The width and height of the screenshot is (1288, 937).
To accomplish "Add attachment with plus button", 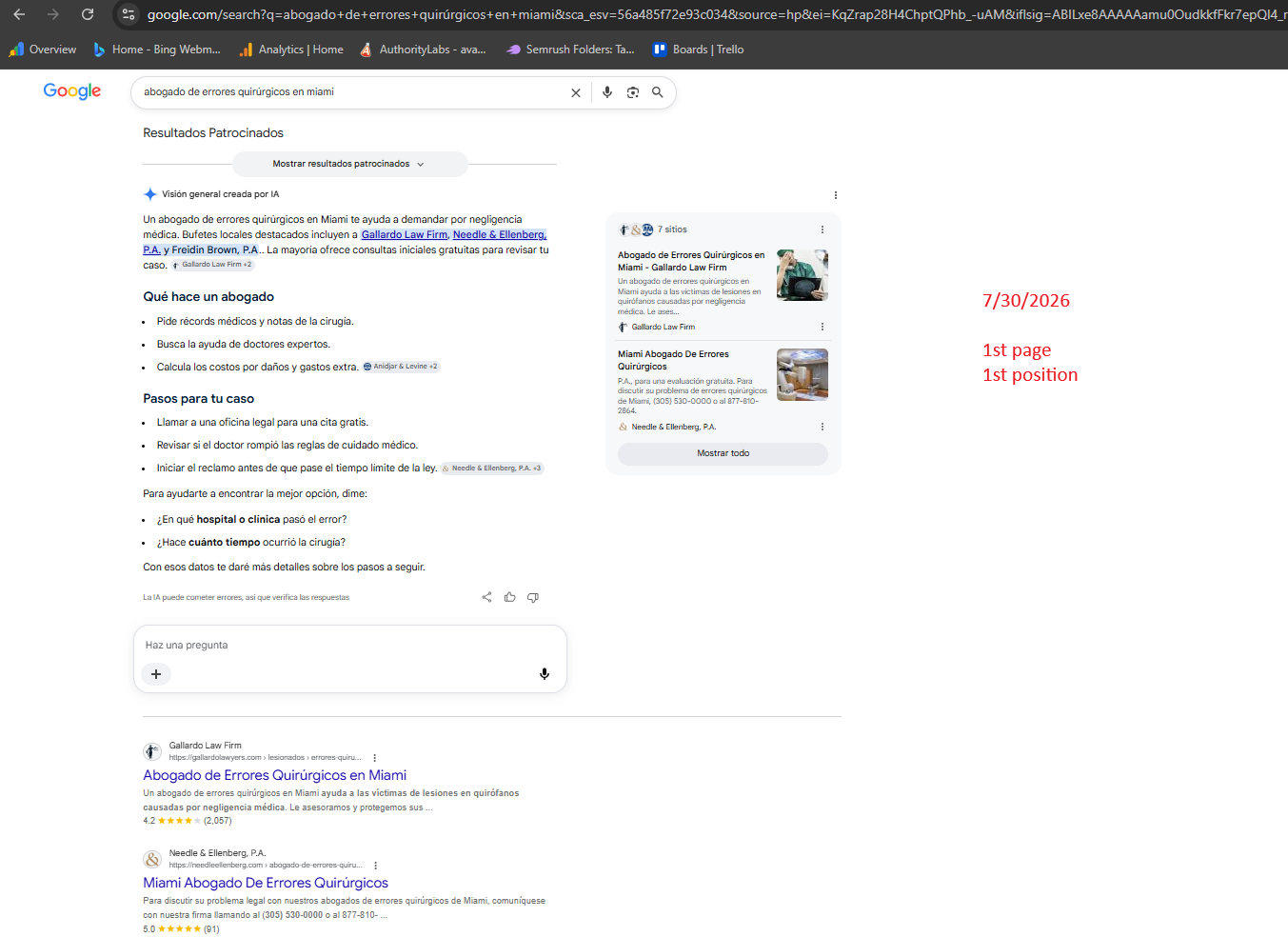I will [x=156, y=674].
